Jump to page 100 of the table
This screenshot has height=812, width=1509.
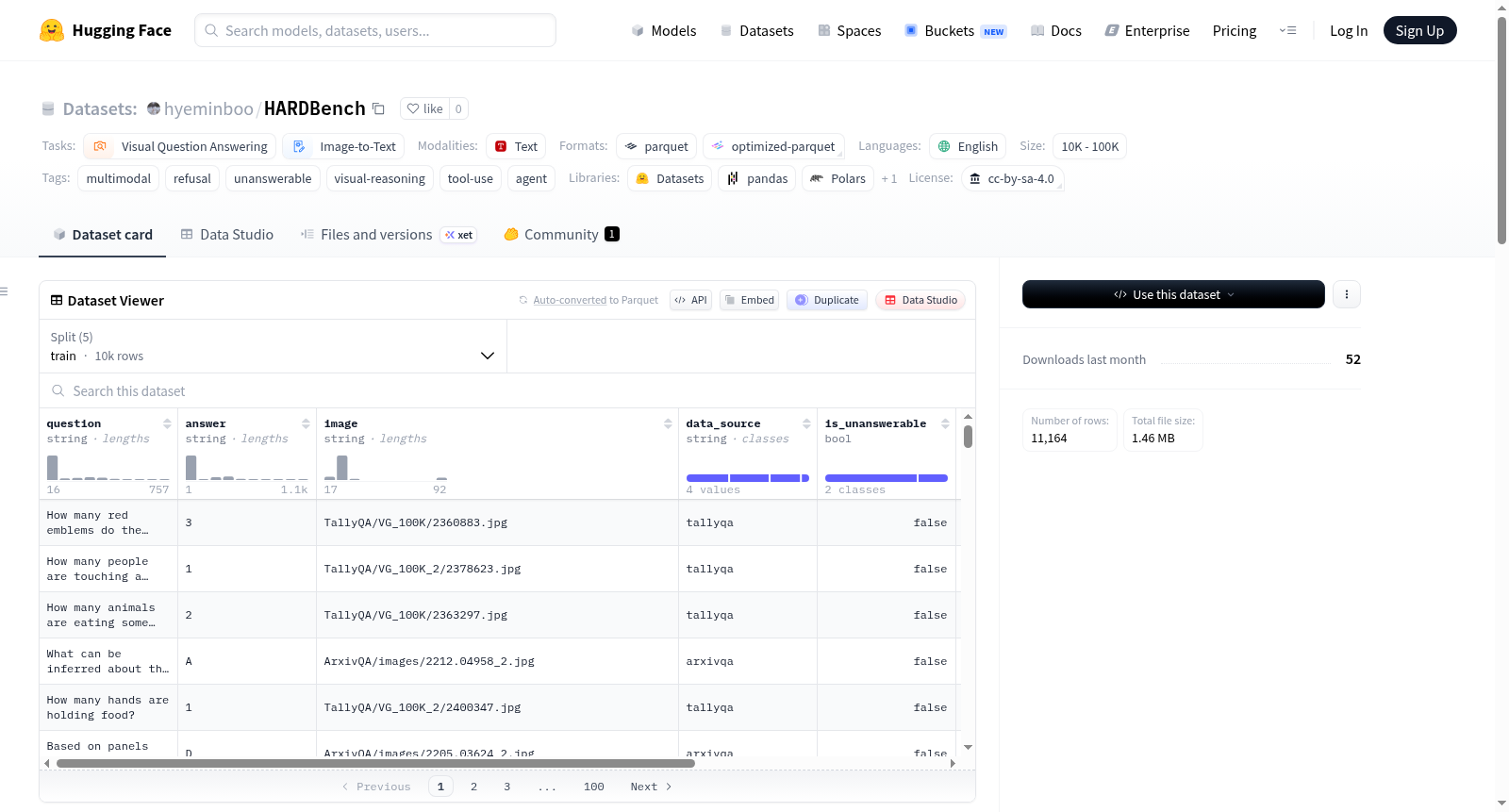click(x=593, y=787)
